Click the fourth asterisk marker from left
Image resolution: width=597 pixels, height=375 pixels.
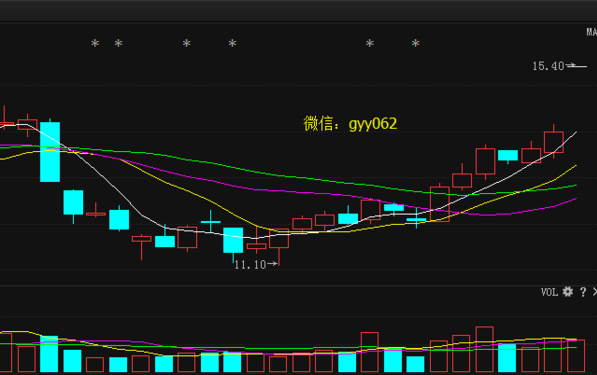[x=232, y=43]
